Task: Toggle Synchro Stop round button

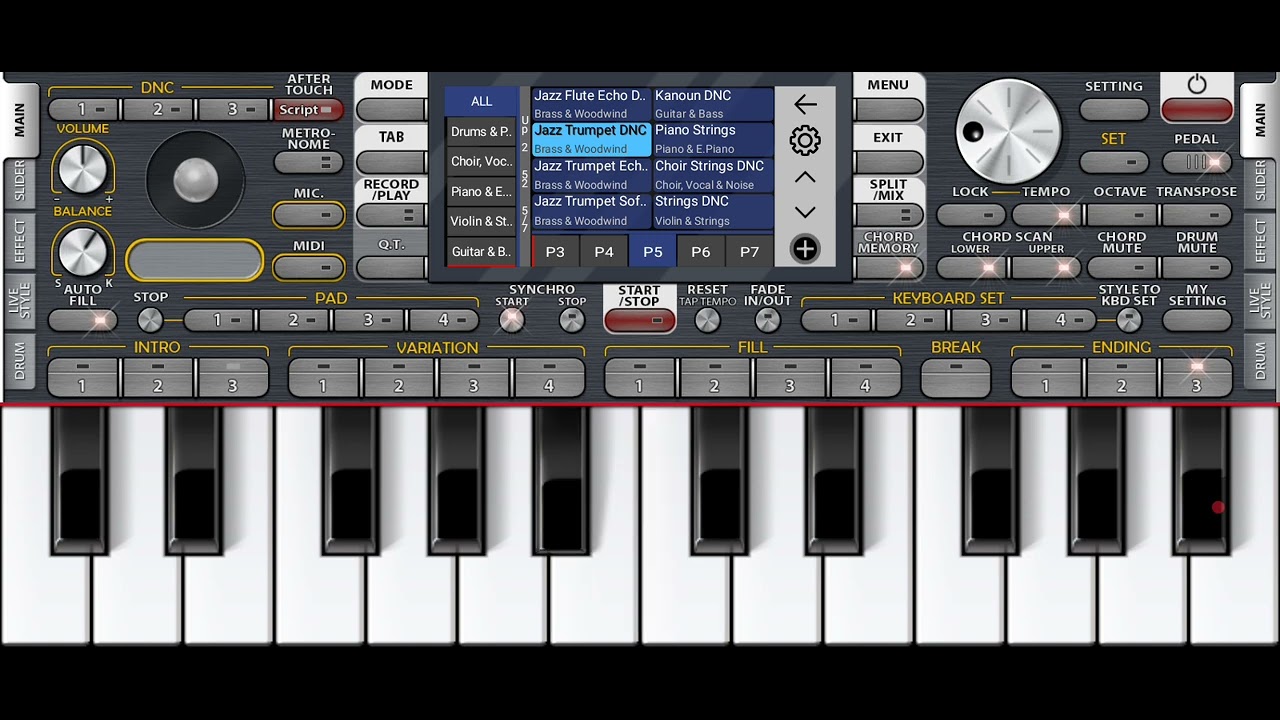Action: (x=572, y=320)
